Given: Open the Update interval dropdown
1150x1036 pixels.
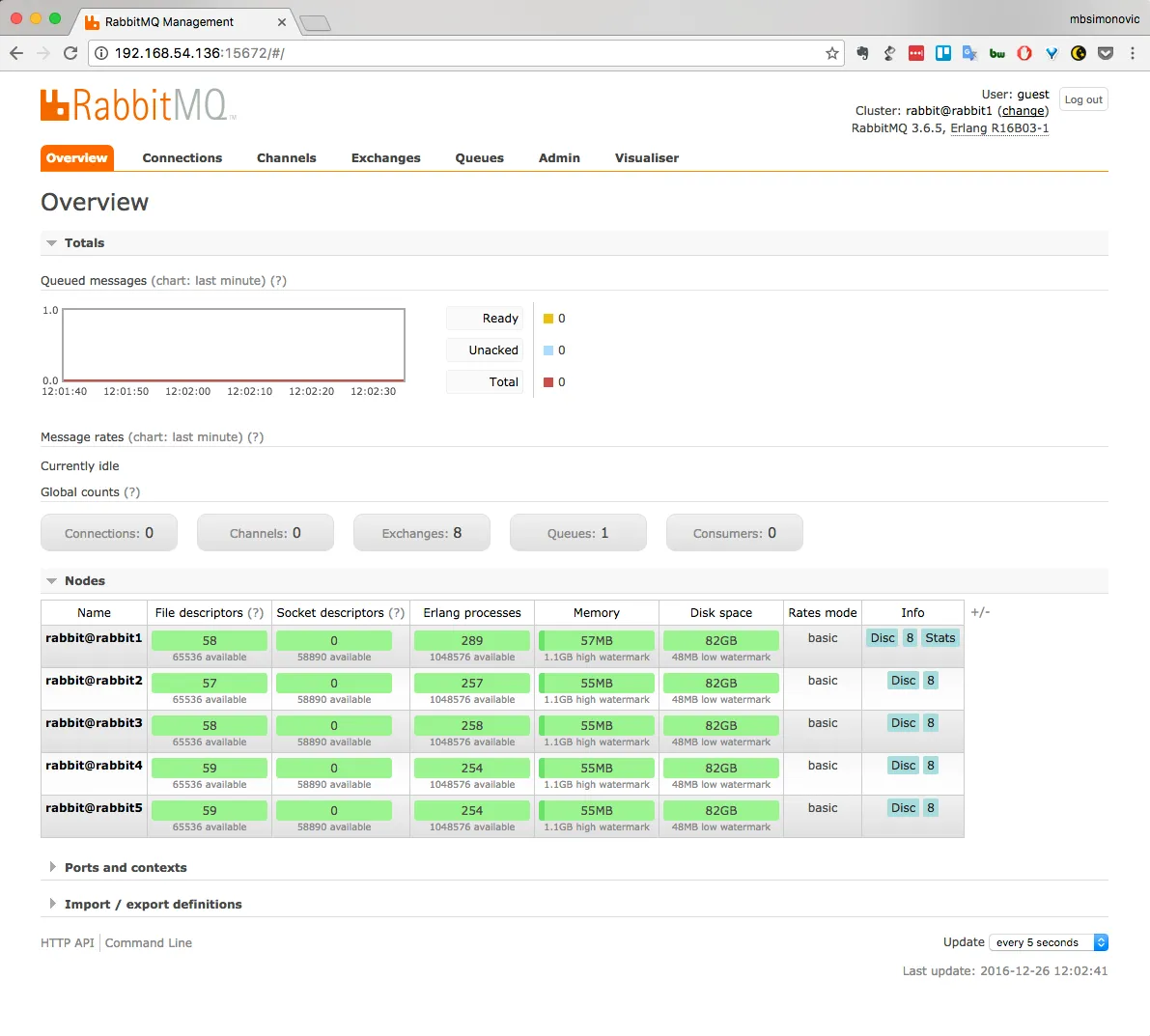Looking at the screenshot, I should (x=1048, y=942).
